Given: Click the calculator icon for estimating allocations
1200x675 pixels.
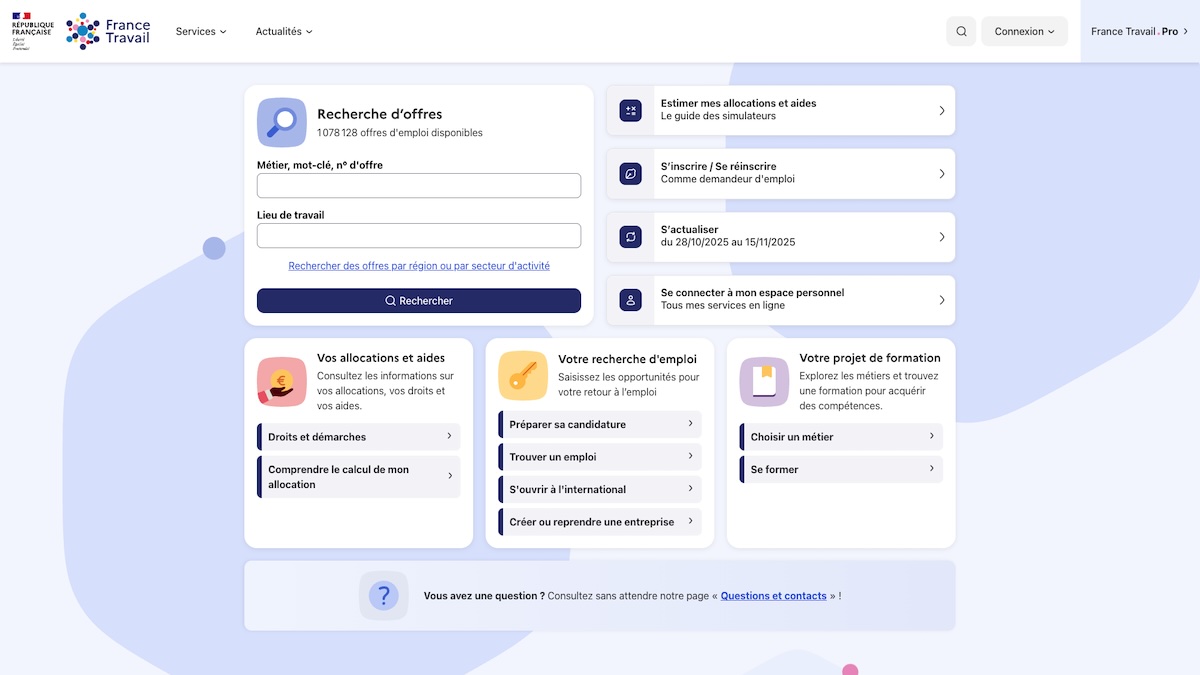Looking at the screenshot, I should pos(630,110).
